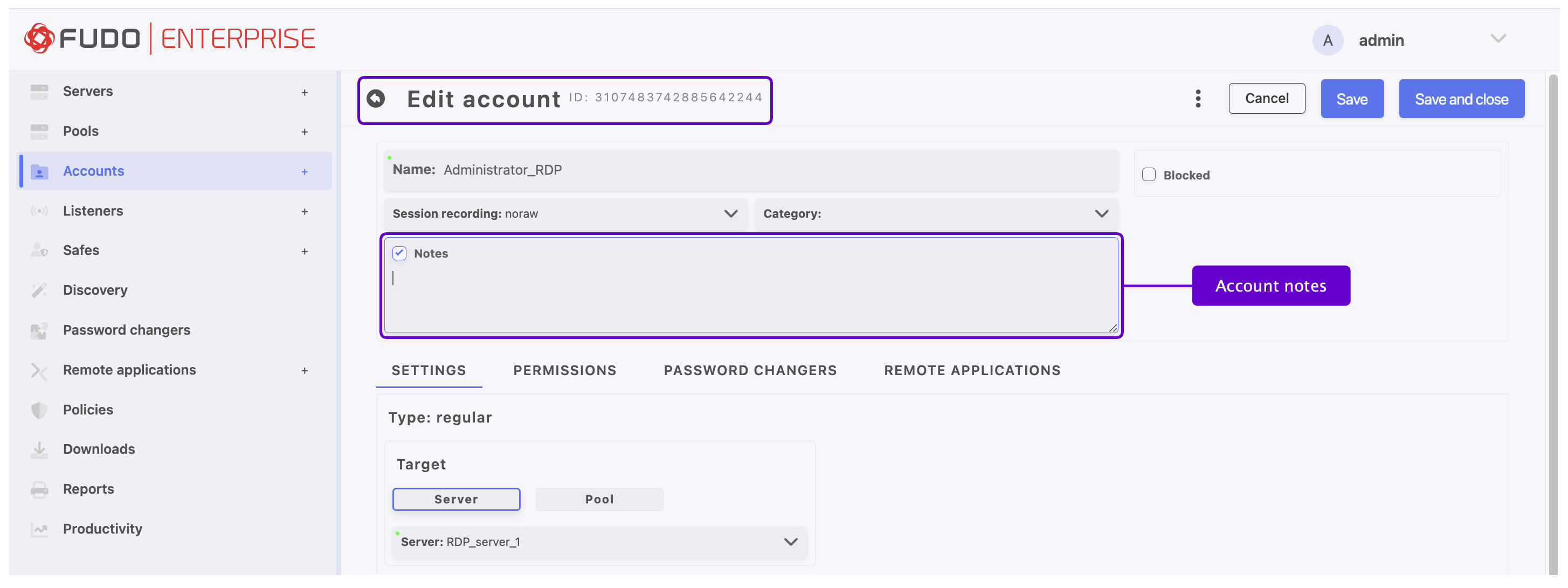Add a new server with plus icon

tap(305, 93)
